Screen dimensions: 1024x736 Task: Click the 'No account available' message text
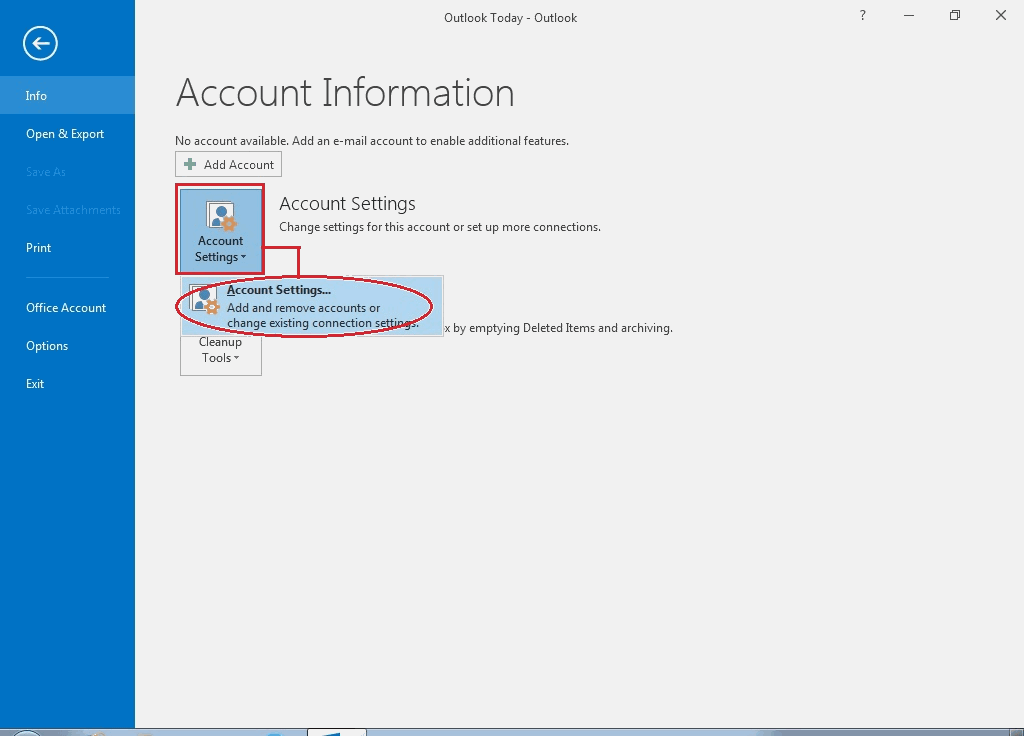pyautogui.click(x=372, y=141)
